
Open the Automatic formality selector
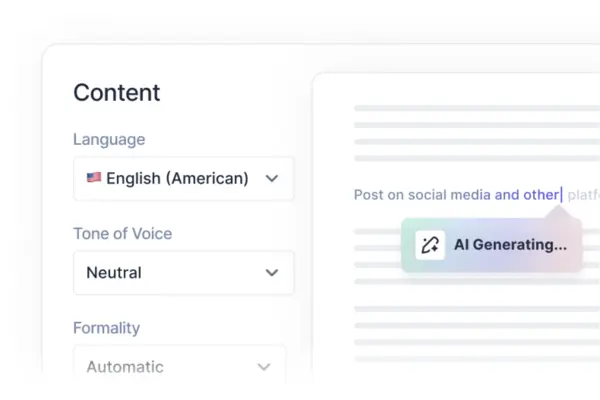[x=180, y=366]
